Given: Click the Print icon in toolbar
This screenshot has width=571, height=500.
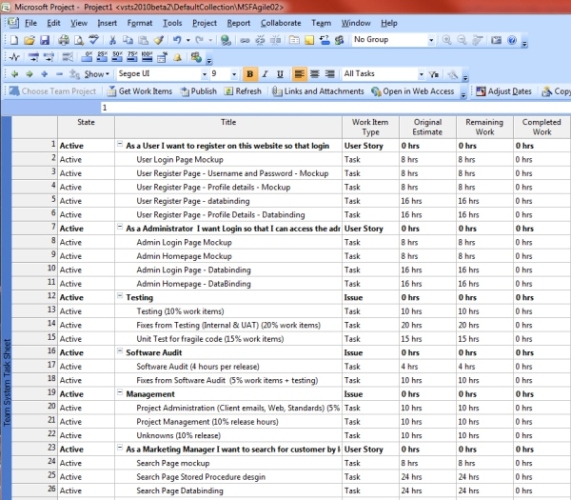Looking at the screenshot, I should (x=63, y=40).
